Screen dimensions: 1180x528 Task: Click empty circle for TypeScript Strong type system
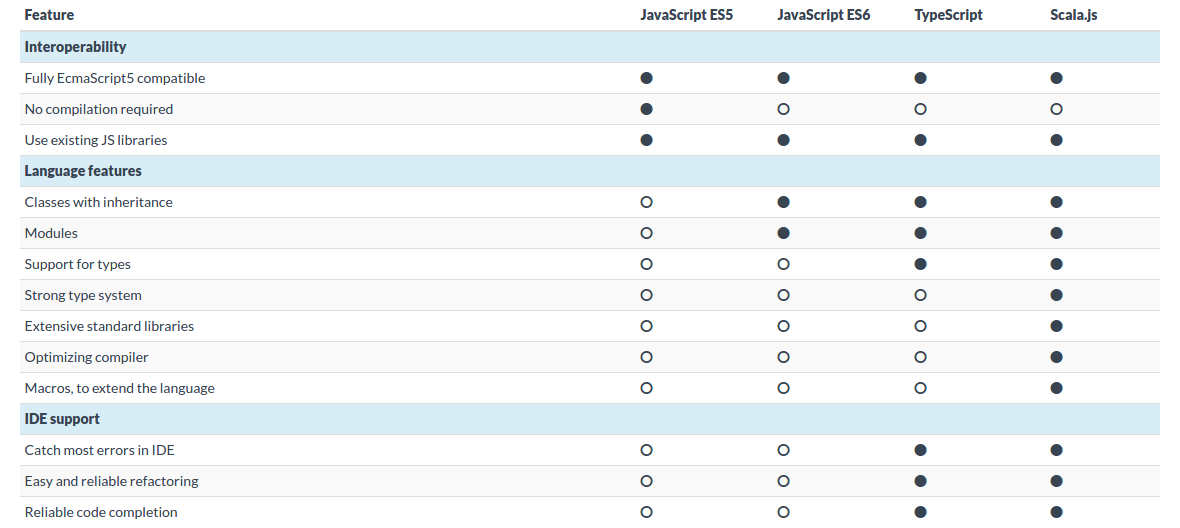coord(920,295)
